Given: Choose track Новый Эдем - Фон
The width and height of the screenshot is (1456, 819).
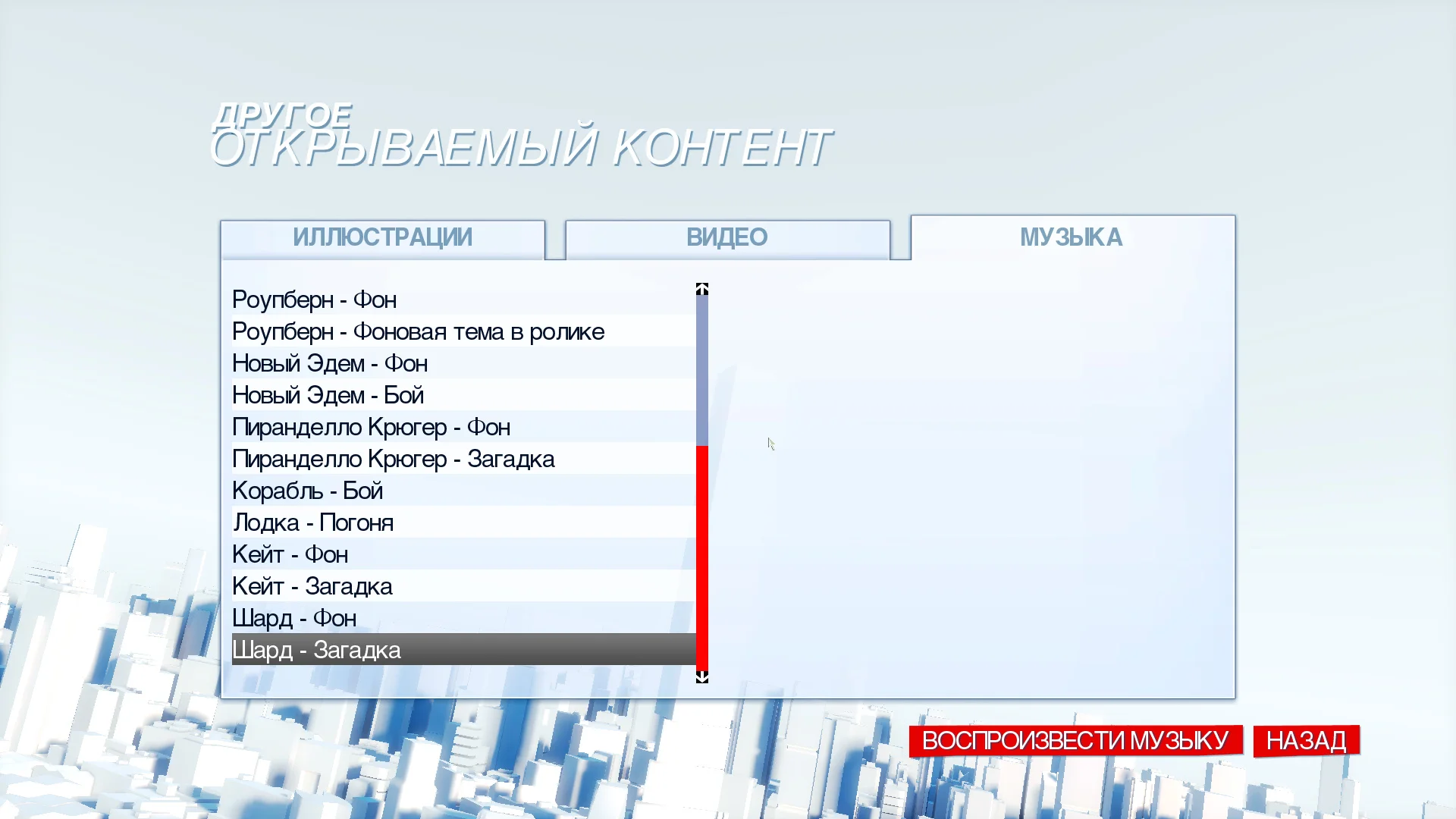Looking at the screenshot, I should pyautogui.click(x=463, y=363).
